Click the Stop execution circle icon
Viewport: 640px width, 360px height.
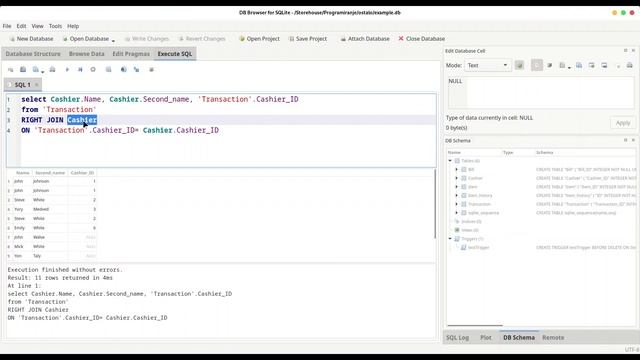click(93, 70)
